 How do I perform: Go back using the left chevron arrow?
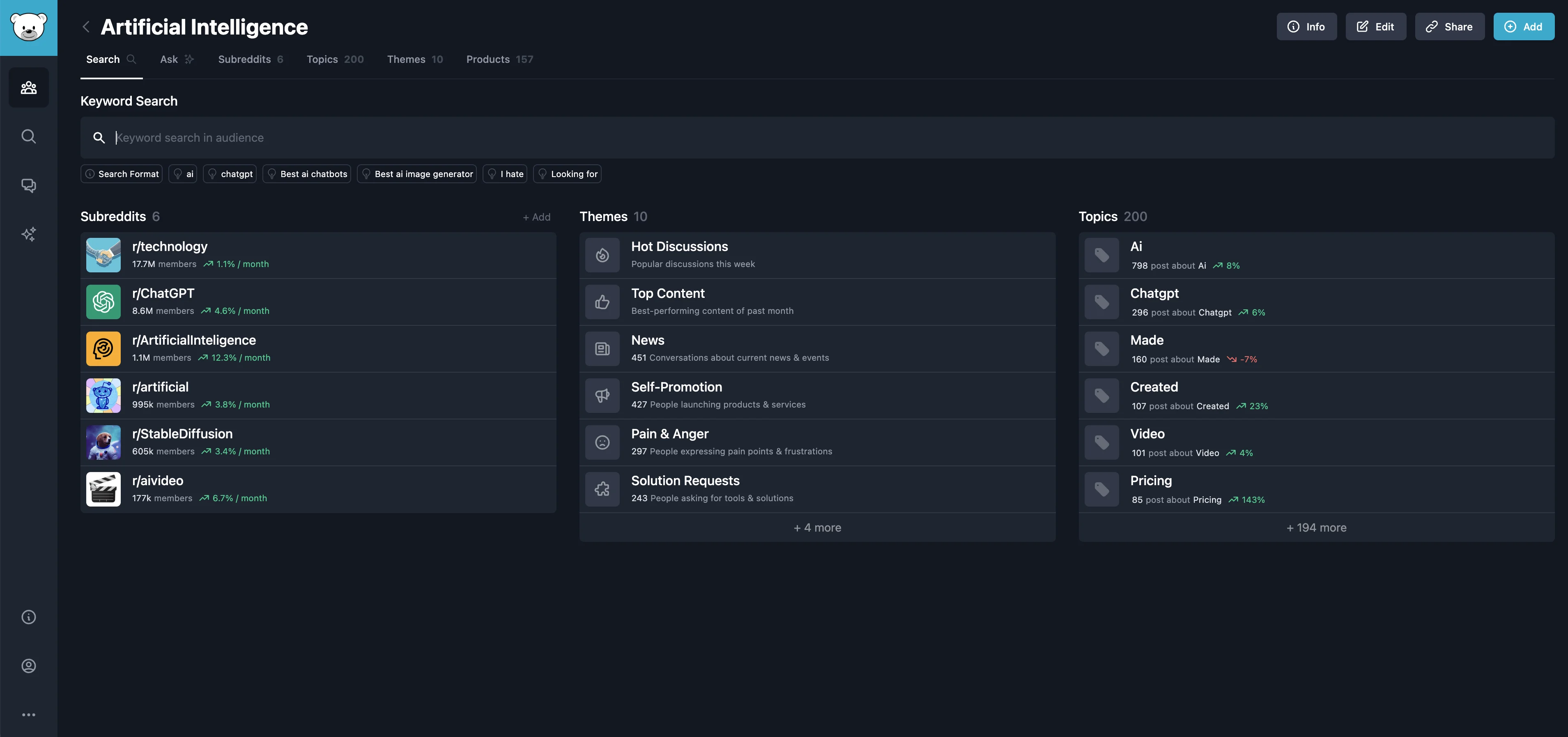(x=86, y=27)
